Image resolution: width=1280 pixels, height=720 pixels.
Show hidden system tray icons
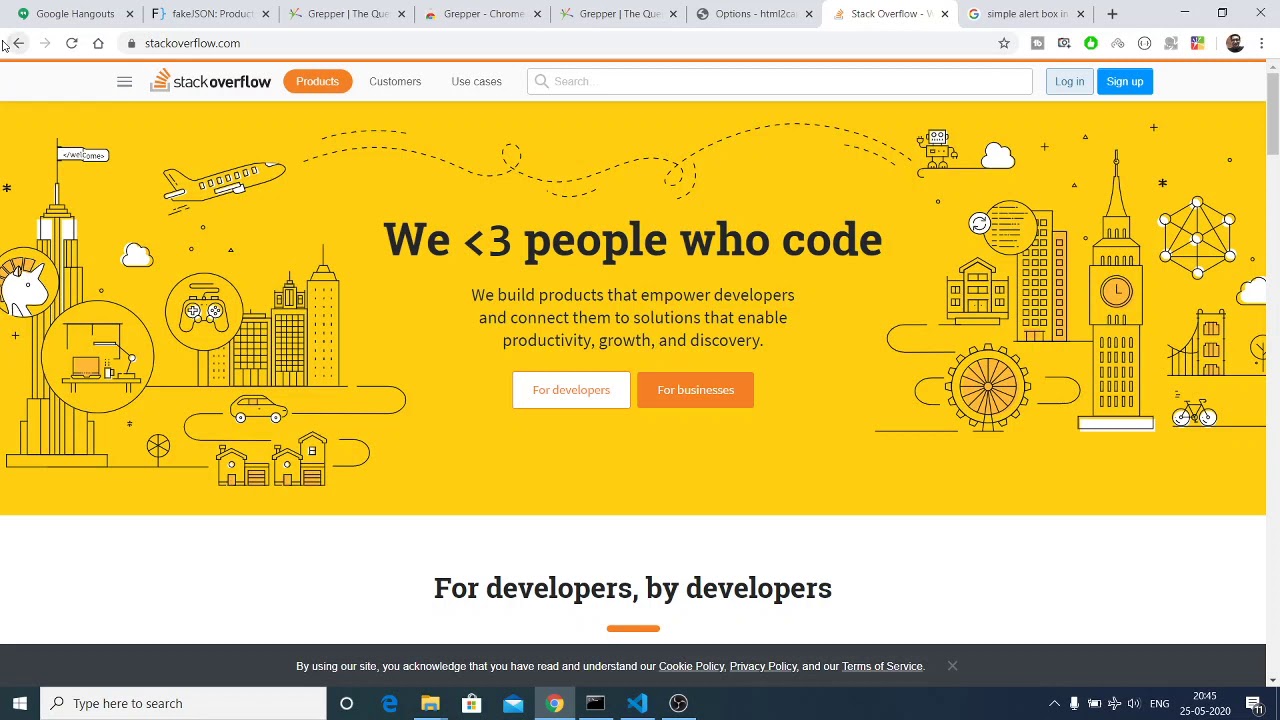point(1054,703)
